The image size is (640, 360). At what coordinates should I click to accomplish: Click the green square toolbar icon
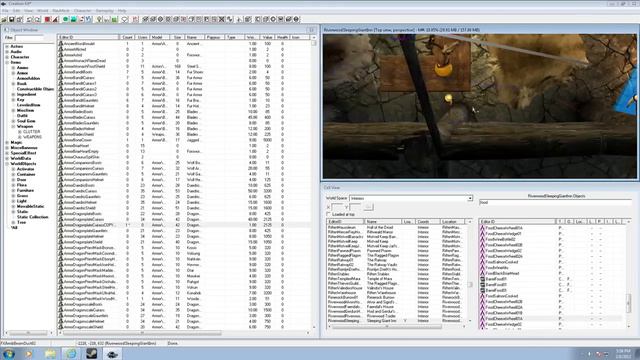[x=115, y=19]
